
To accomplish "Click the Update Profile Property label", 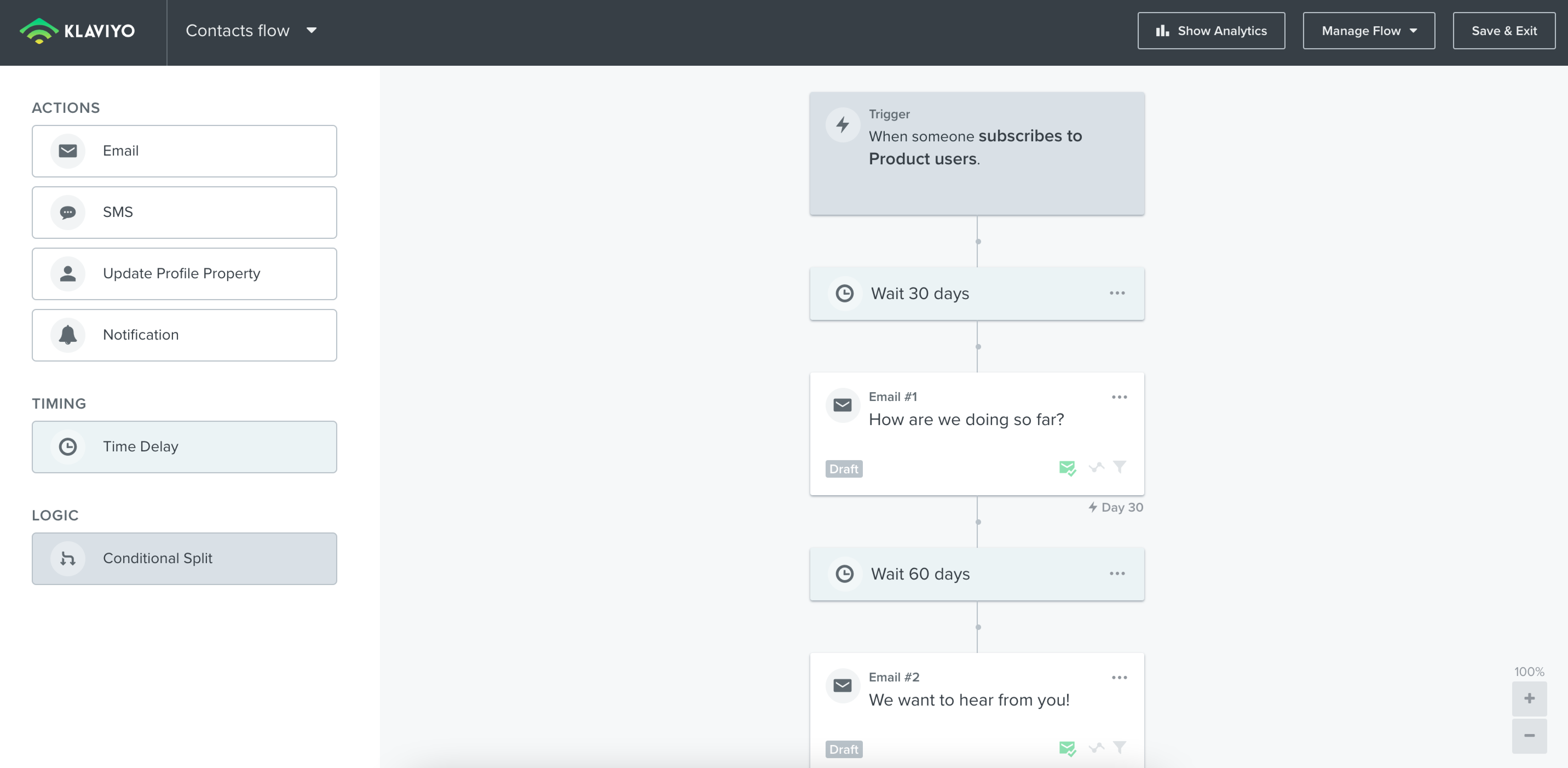I will 181,273.
